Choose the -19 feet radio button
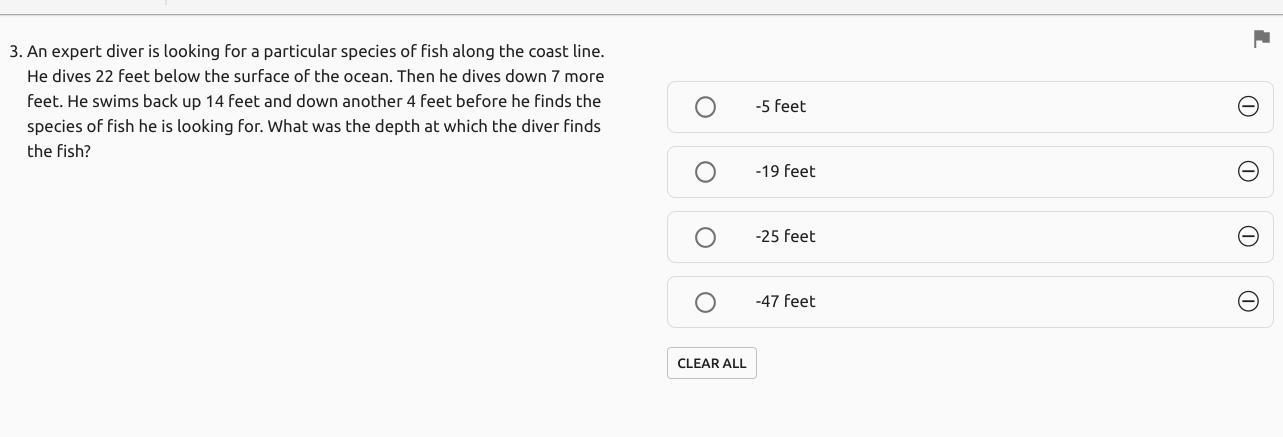The image size is (1283, 437). (x=705, y=172)
